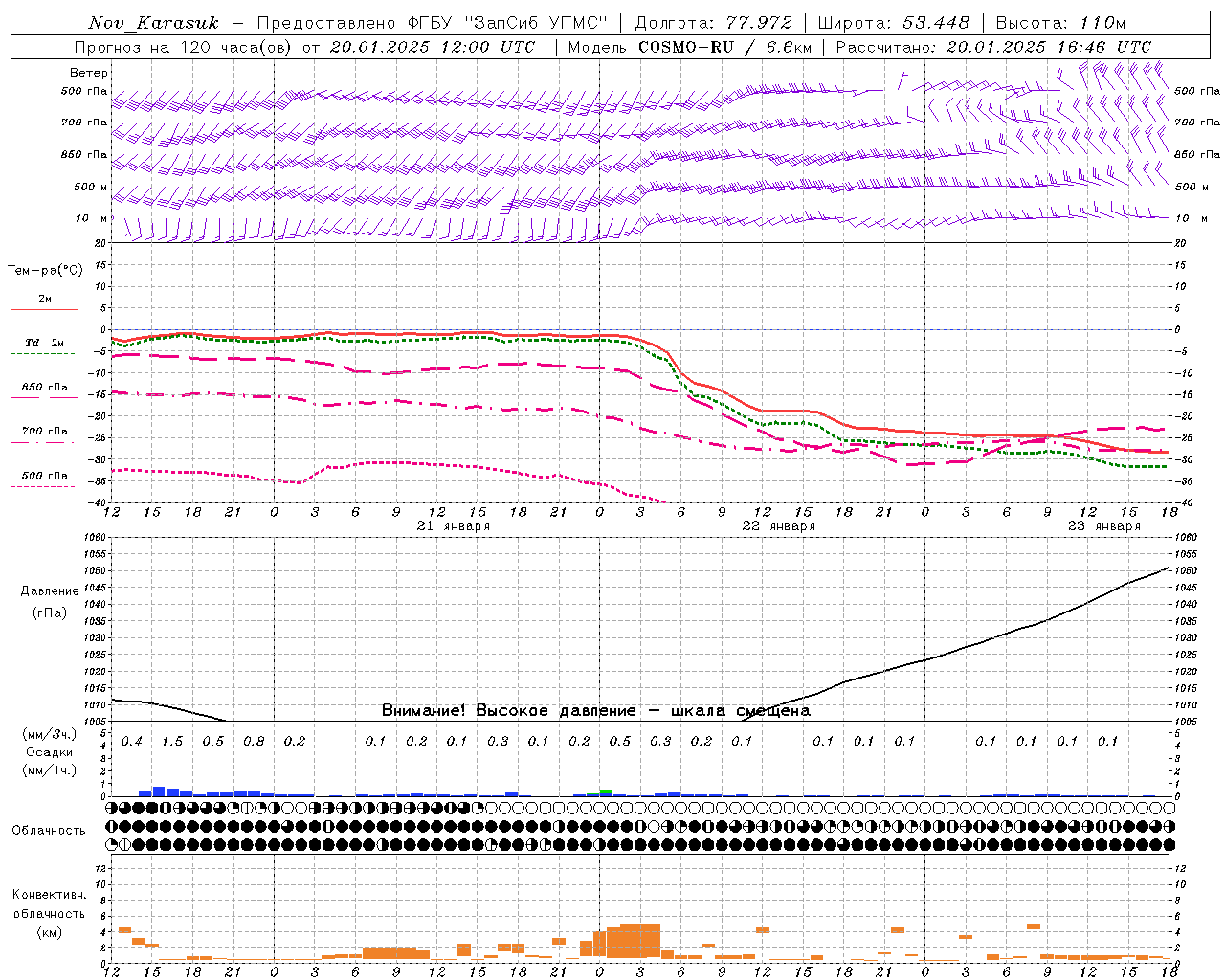1225x980 pixels.
Task: Click the date label 22 января
Action: [x=779, y=526]
